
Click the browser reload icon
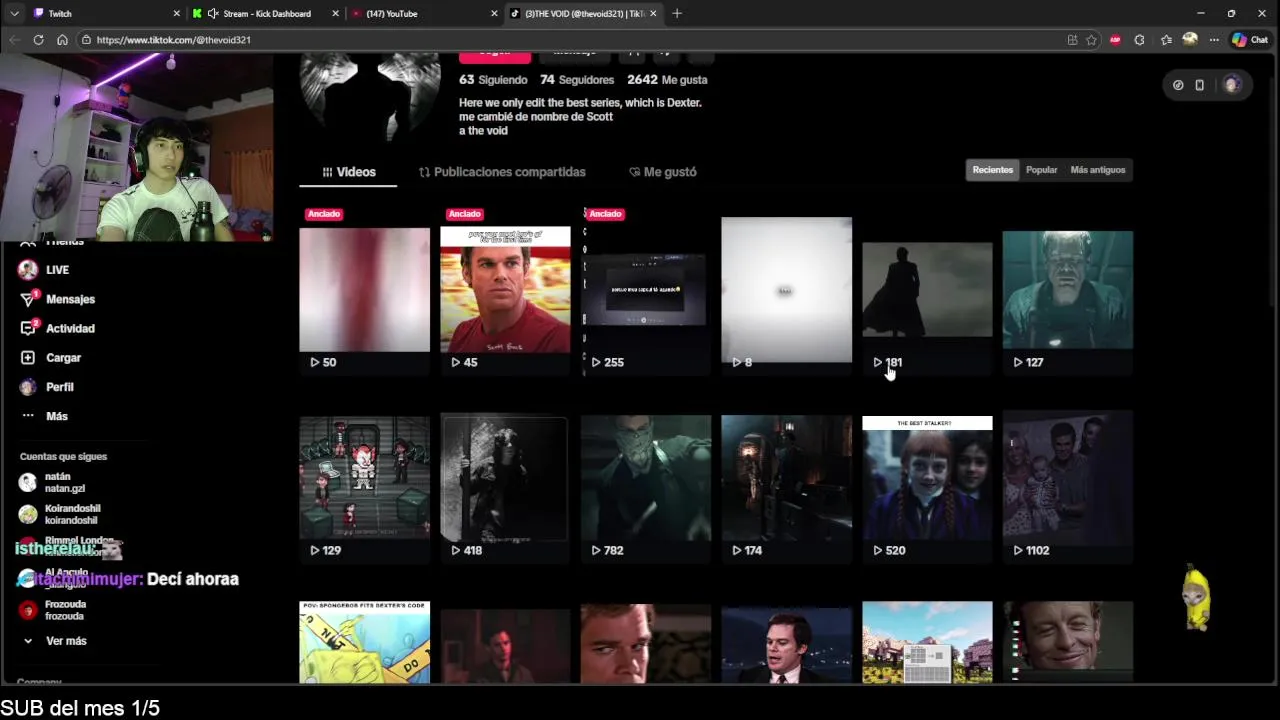(x=38, y=40)
